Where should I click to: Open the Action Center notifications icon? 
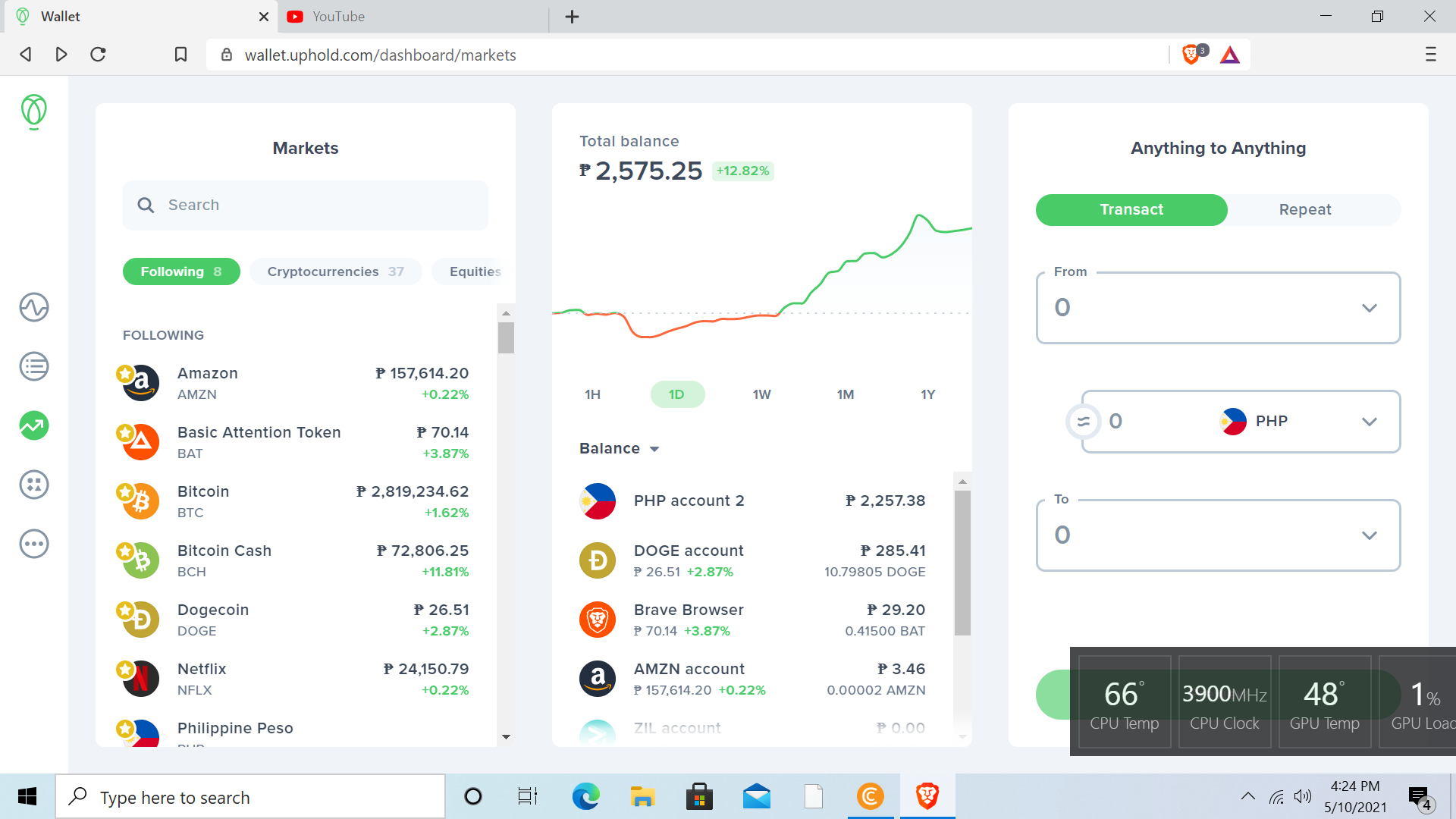click(x=1420, y=797)
